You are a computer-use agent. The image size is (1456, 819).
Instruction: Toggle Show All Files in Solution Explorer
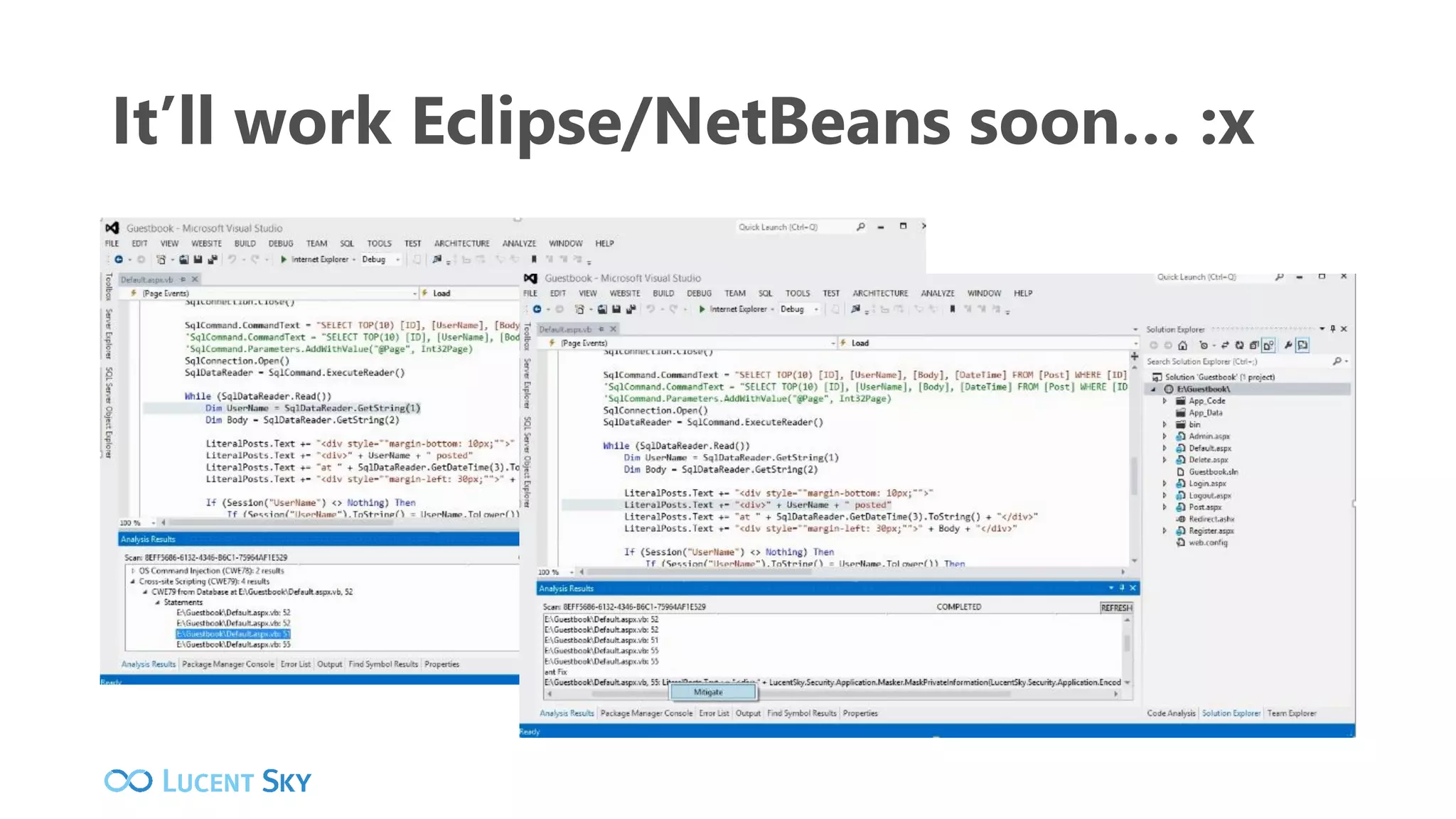[1269, 346]
